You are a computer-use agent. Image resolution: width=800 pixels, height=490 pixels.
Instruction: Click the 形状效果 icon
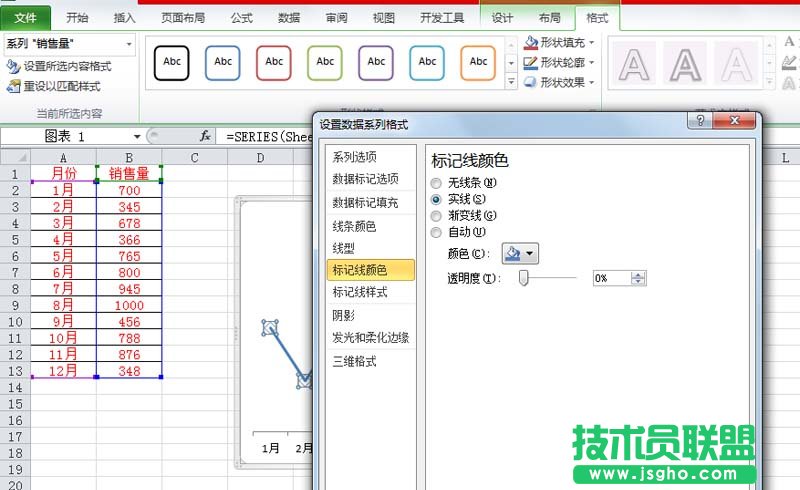[531, 82]
